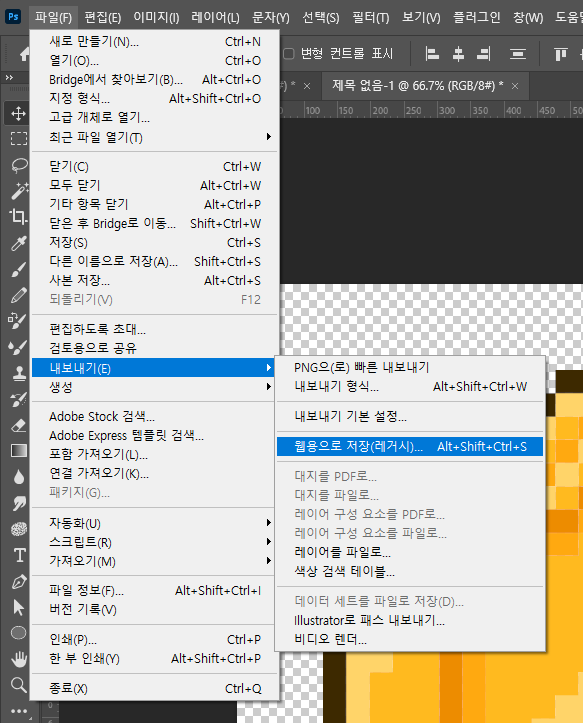Viewport: 583px width, 723px height.
Task: Select the Ellipse shape tool
Action: coord(18,633)
